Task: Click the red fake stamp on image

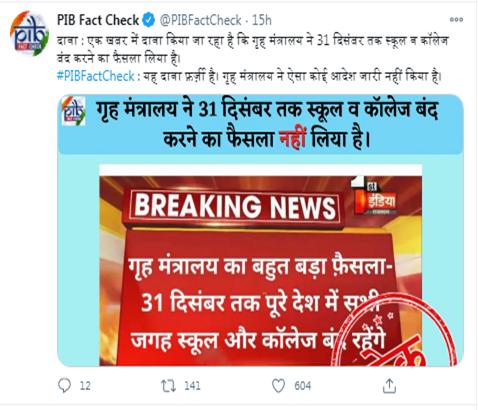Action: pyautogui.click(x=398, y=333)
